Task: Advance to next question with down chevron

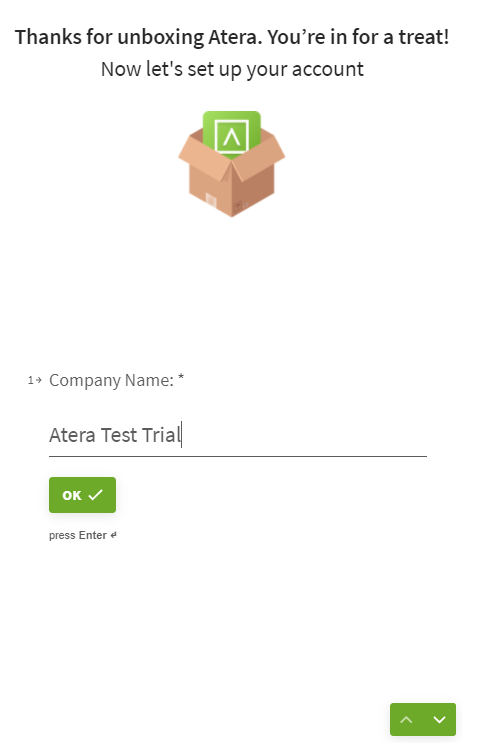Action: (439, 719)
